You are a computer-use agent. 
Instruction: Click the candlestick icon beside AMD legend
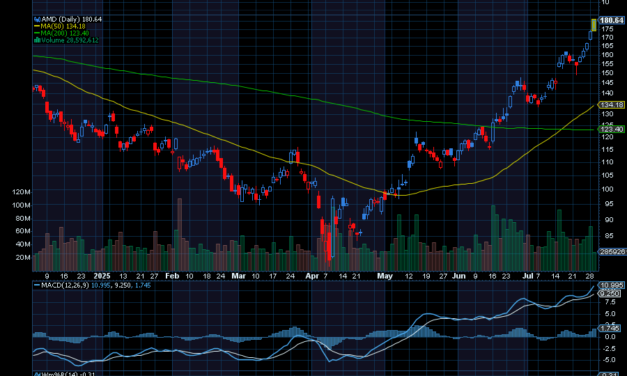pyautogui.click(x=37, y=19)
